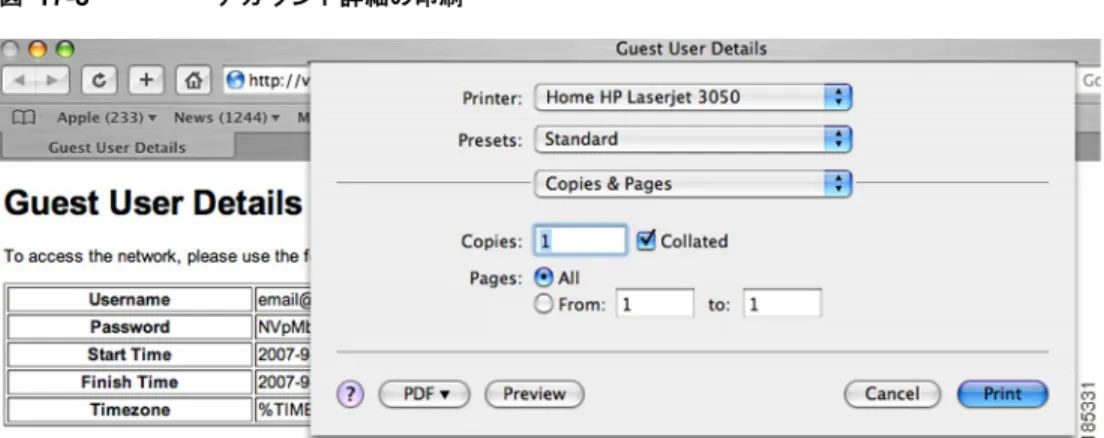Open the PDF dropdown button
The width and height of the screenshot is (1104, 438).
(x=425, y=394)
